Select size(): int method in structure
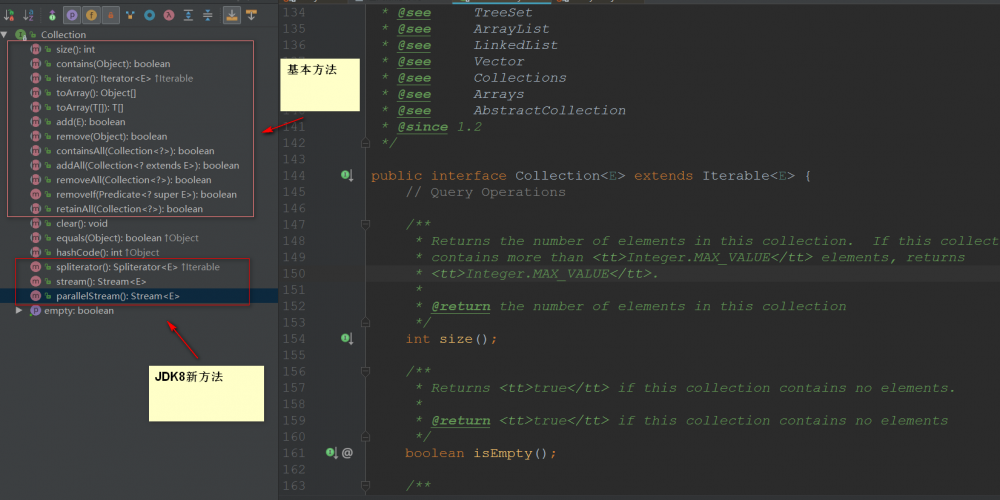 click(75, 49)
